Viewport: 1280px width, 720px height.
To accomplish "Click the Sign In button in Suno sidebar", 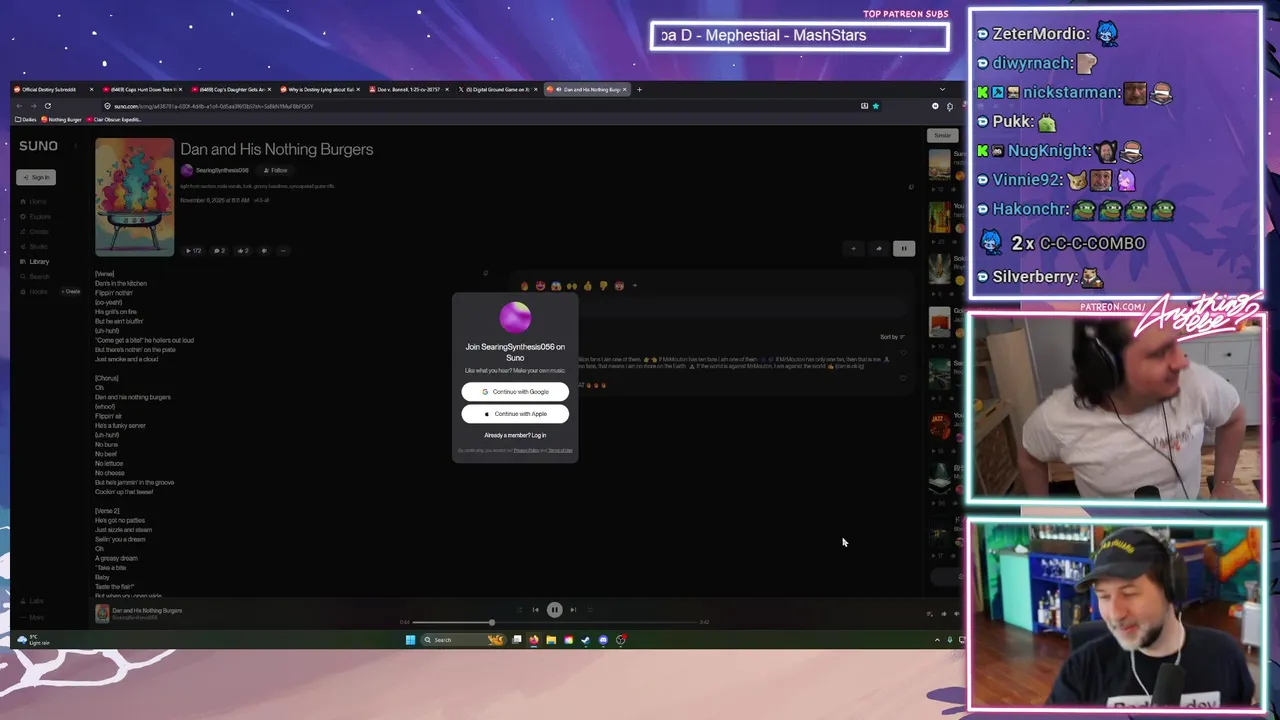I will coord(36,177).
